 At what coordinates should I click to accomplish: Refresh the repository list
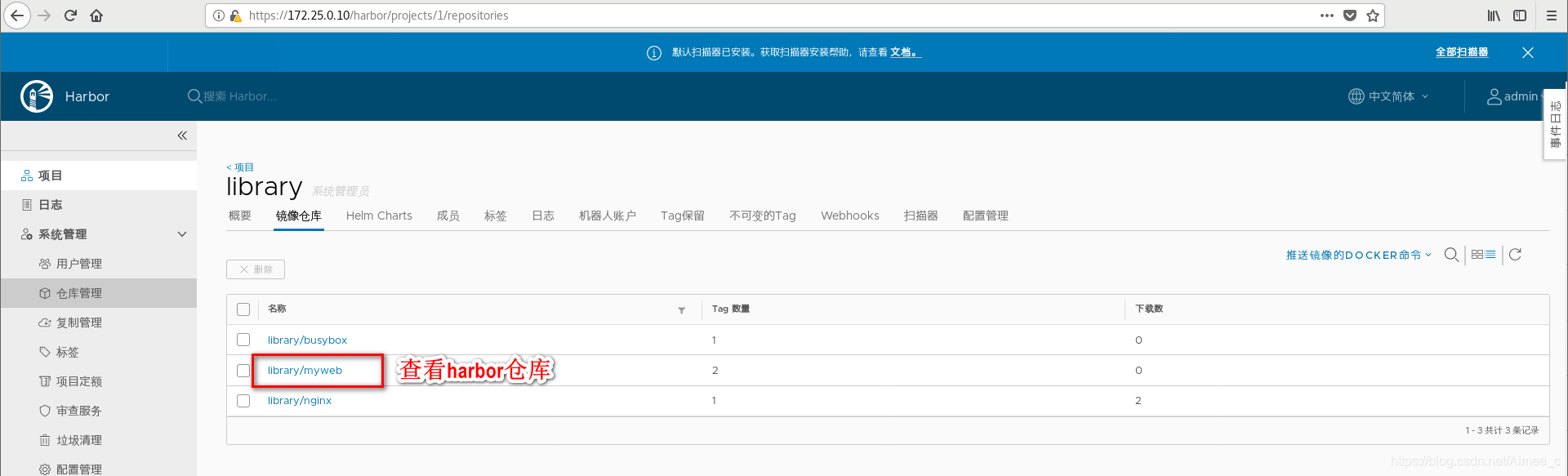1515,255
